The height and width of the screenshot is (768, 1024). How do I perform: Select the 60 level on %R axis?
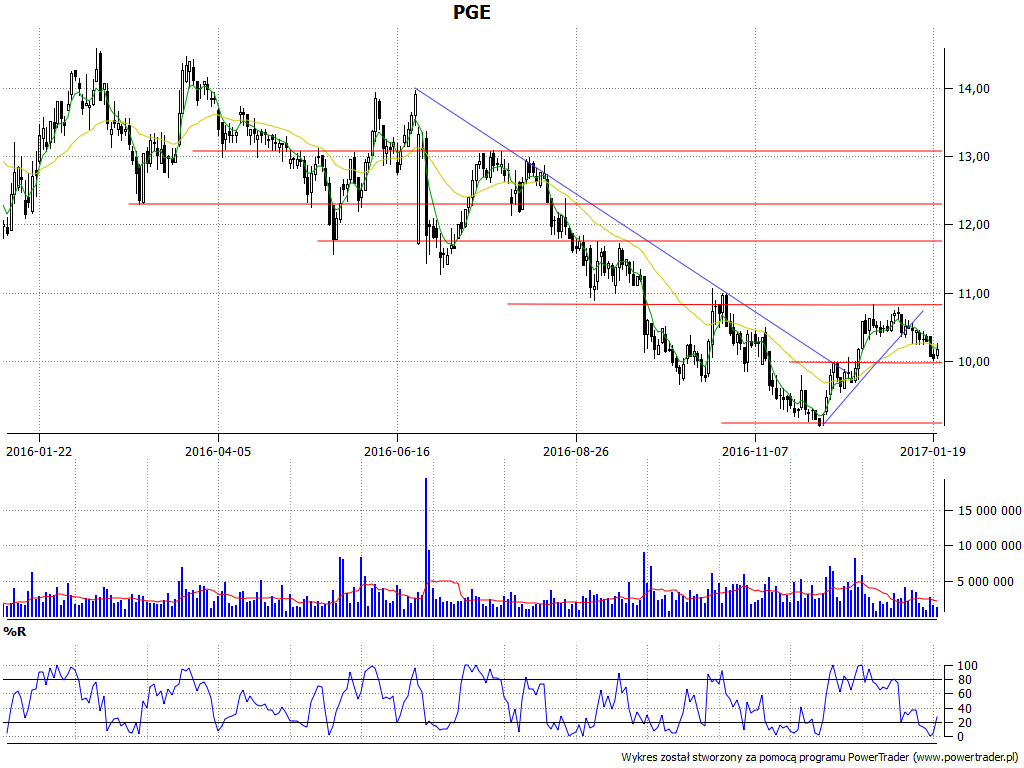(x=965, y=694)
